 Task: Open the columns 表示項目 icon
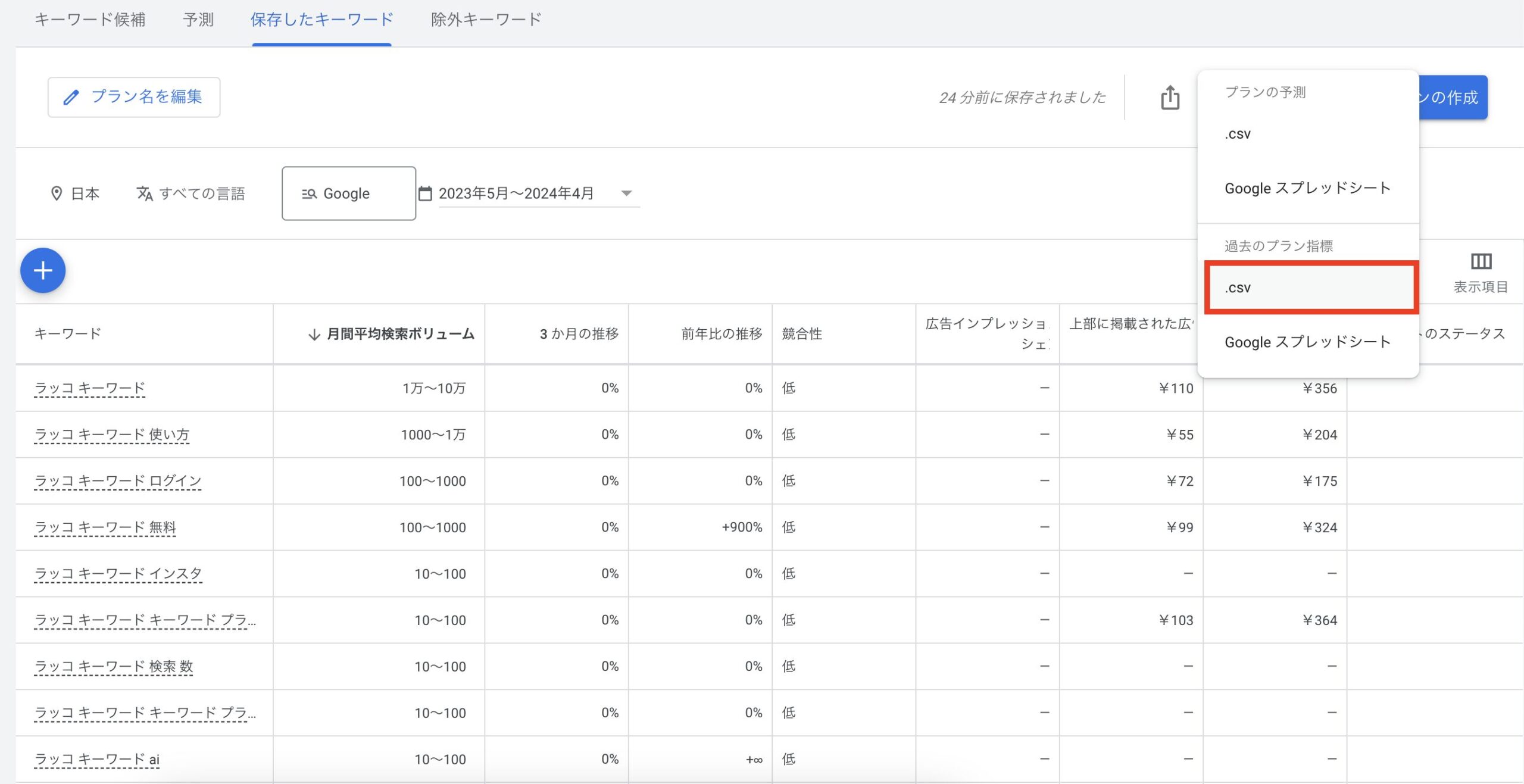click(x=1481, y=261)
